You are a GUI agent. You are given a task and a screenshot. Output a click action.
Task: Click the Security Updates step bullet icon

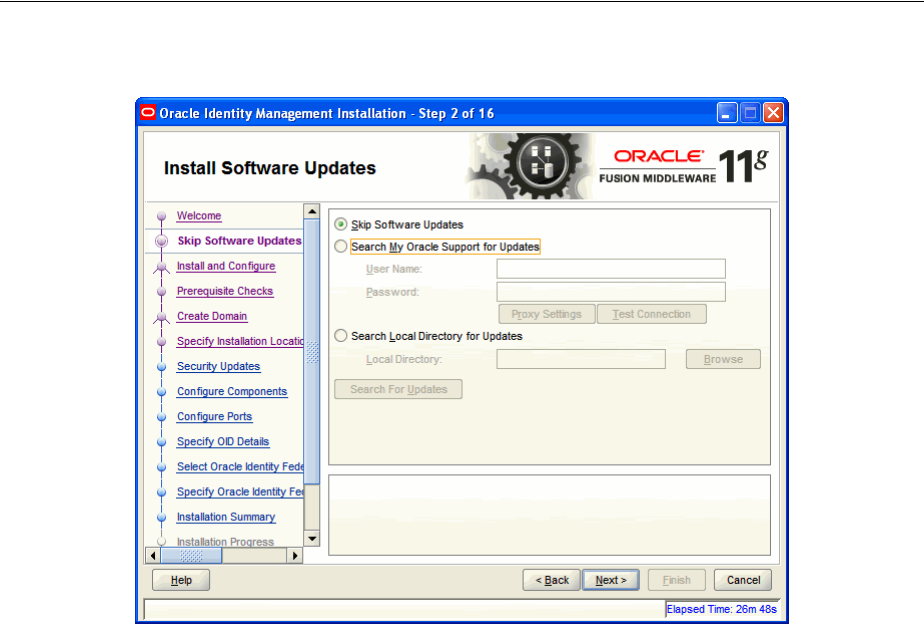(161, 367)
